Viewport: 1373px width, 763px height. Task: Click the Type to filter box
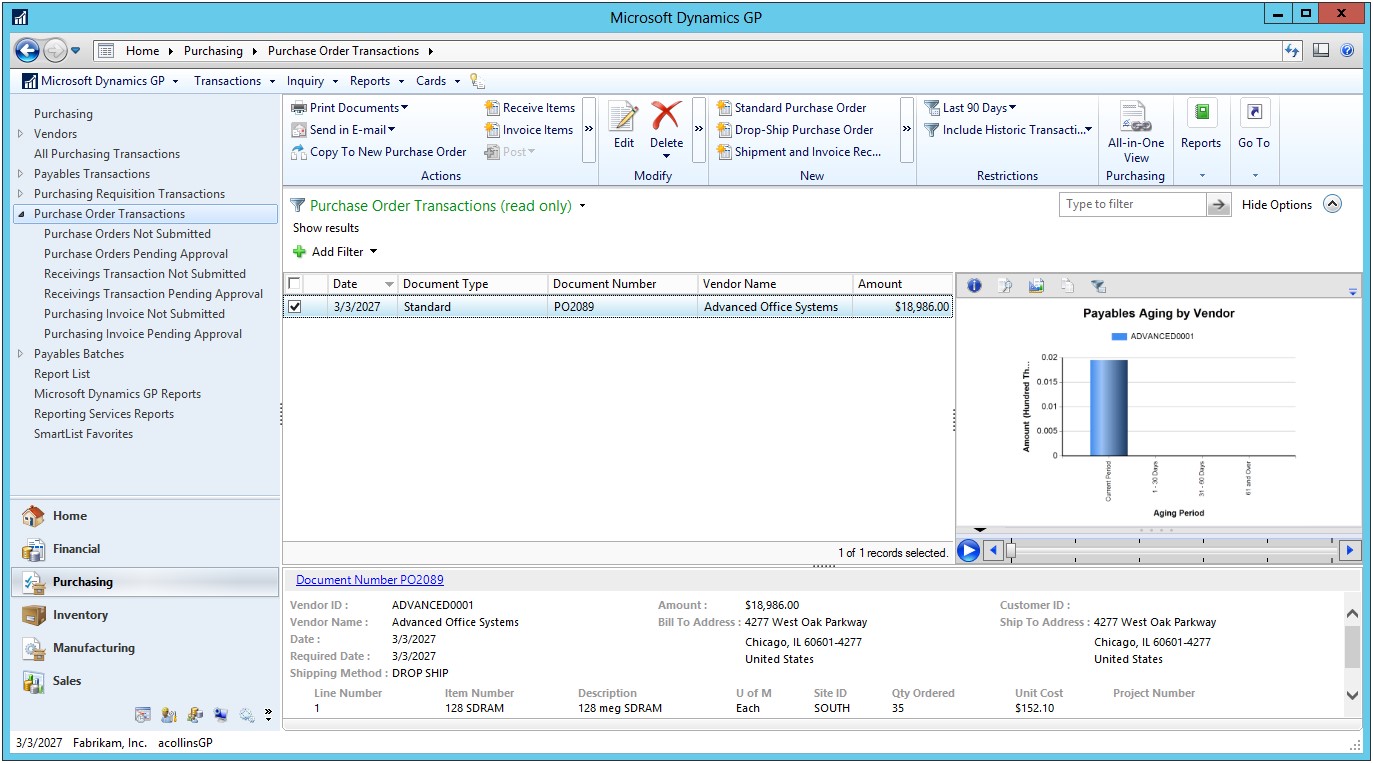[1133, 204]
